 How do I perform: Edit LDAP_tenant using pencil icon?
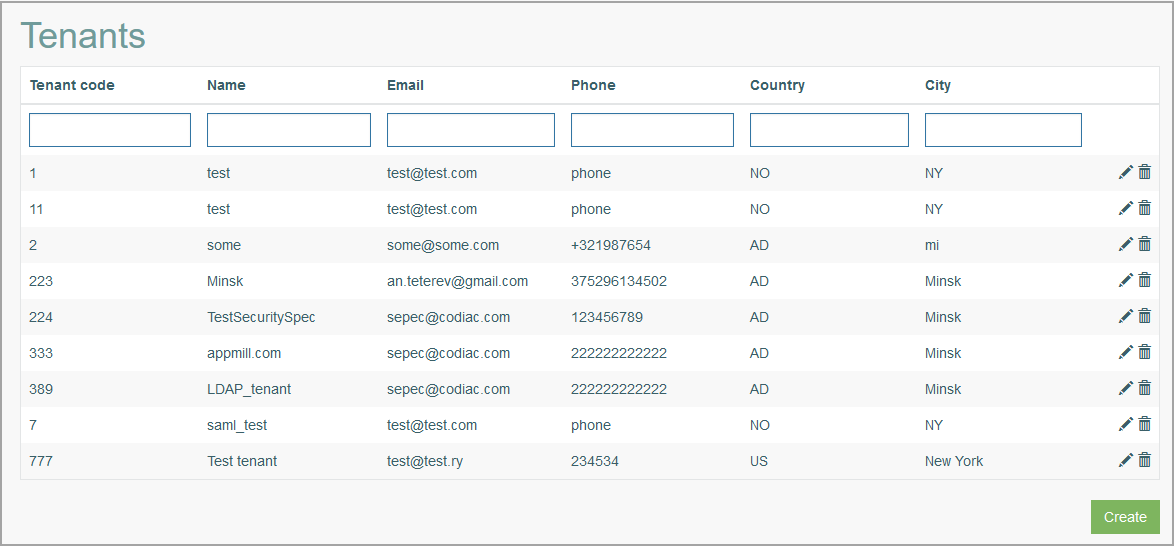(1125, 388)
